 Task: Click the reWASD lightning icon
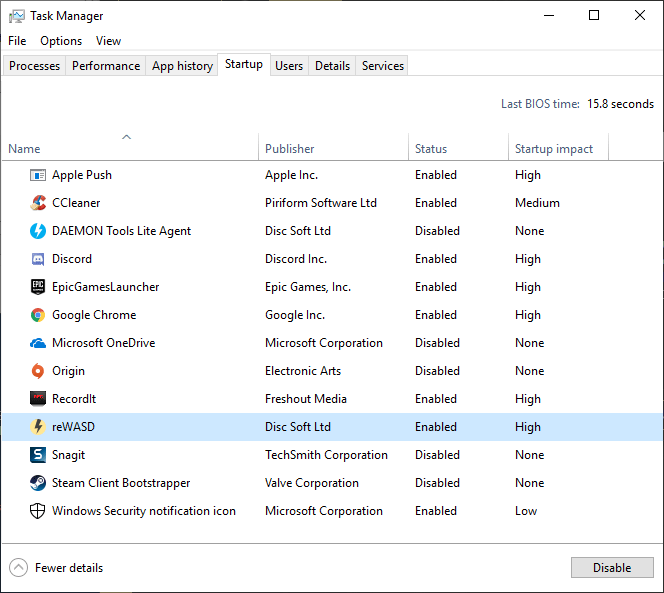[x=38, y=427]
